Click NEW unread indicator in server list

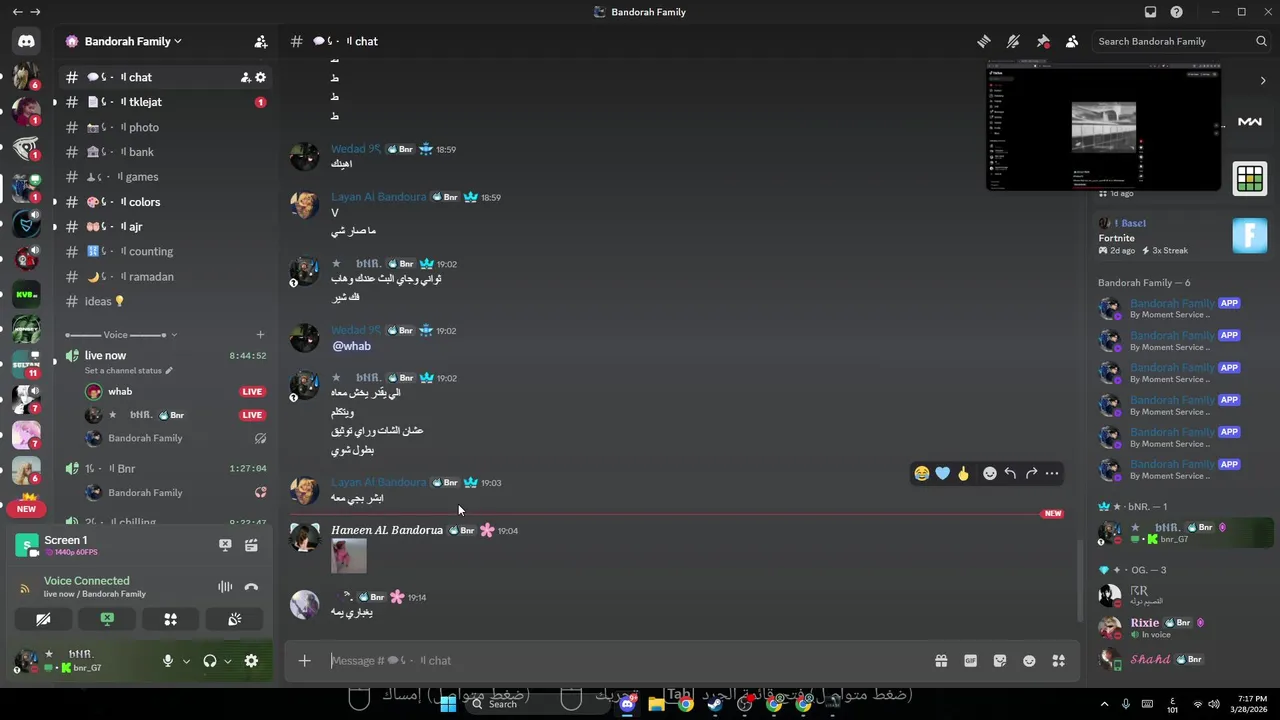26,509
